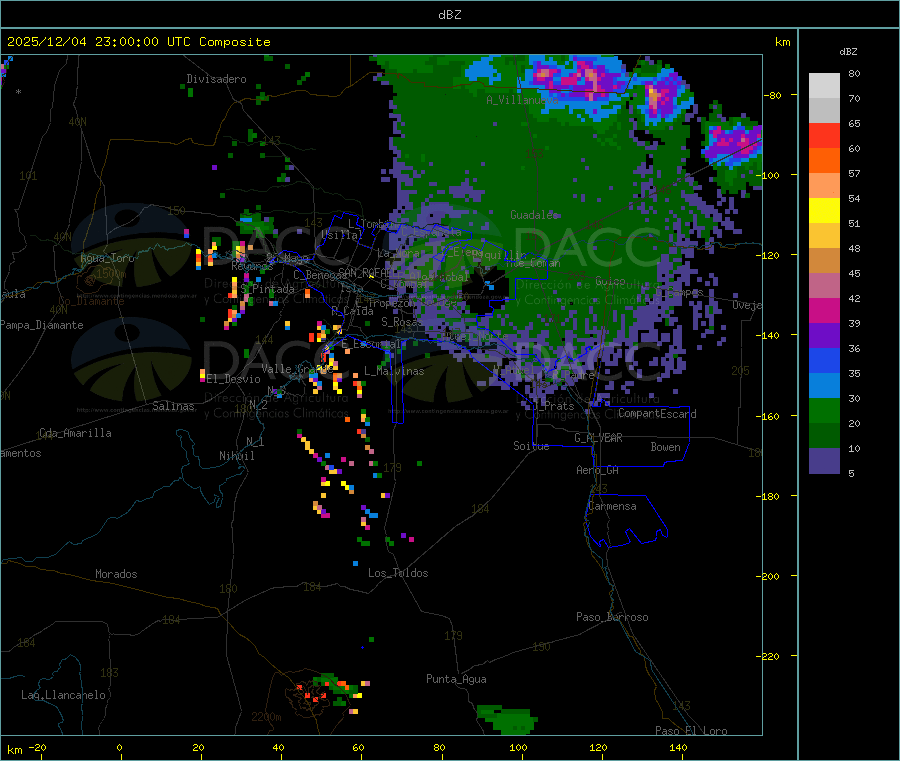
Task: Click the Nihuil label
Action: point(237,456)
